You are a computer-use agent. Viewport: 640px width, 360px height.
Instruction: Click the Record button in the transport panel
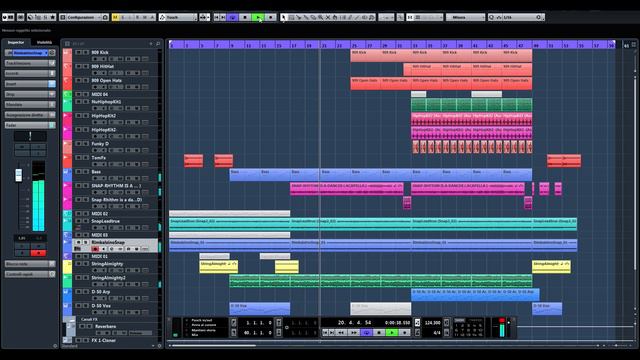click(x=405, y=333)
